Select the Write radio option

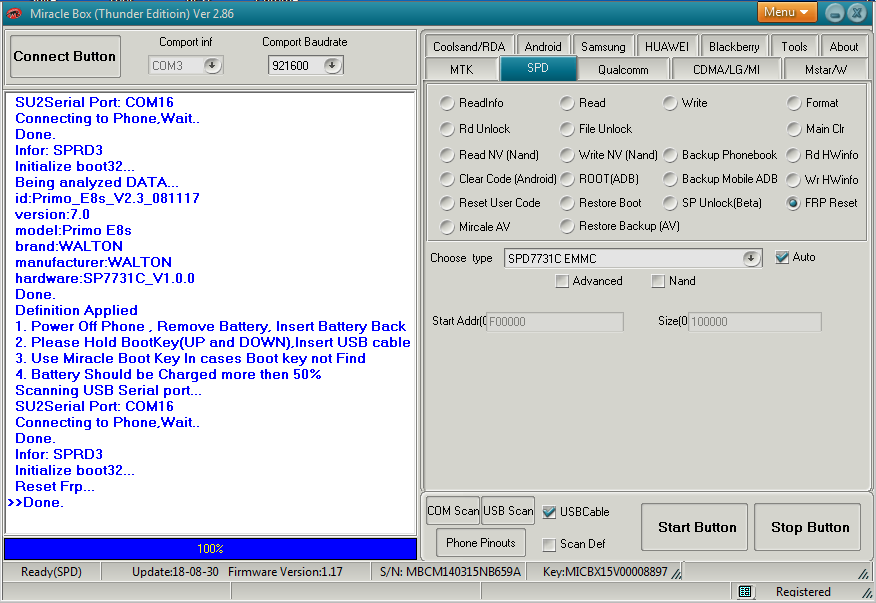click(685, 103)
